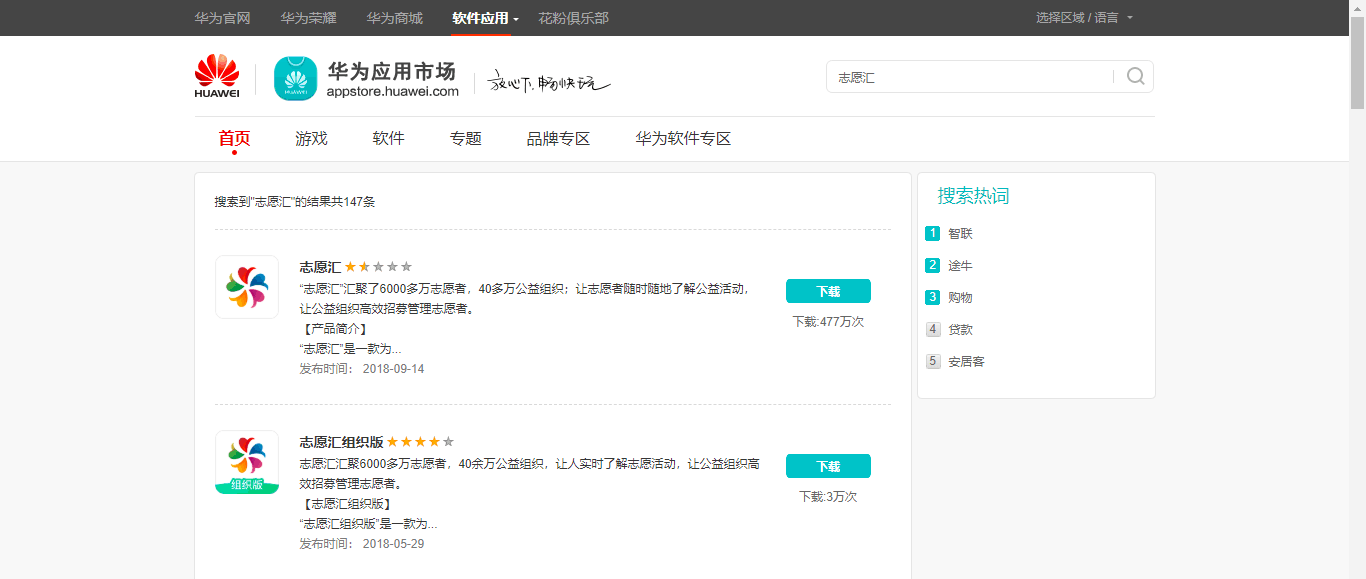
Task: Select the 游戏 tab
Action: (x=311, y=139)
